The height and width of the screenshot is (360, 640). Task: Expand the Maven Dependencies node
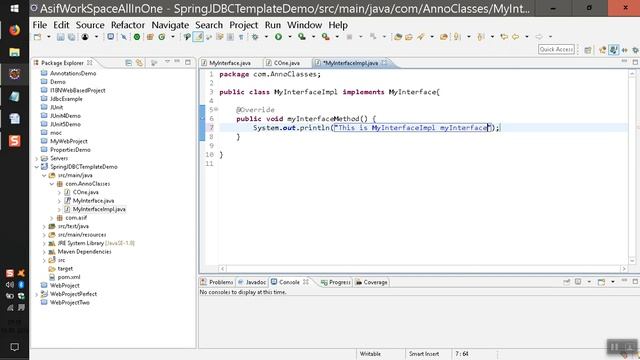(44, 252)
